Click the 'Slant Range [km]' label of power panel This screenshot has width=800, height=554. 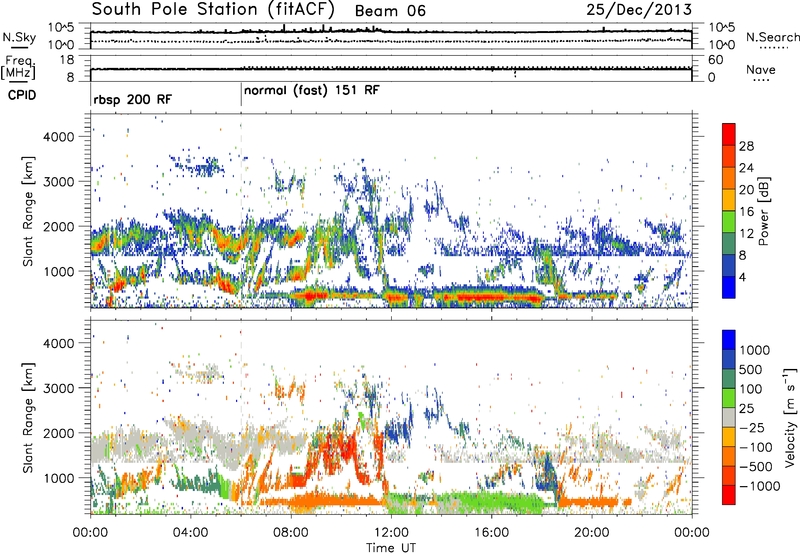28,211
